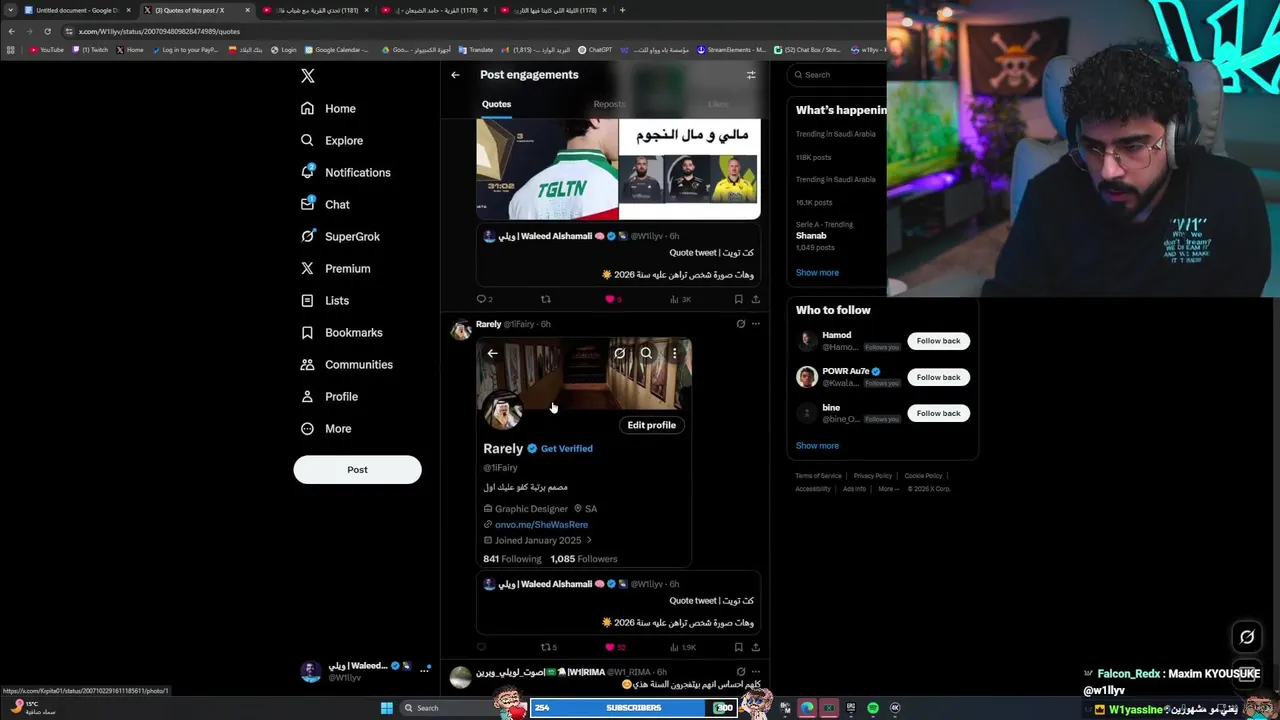Open the more options on Rarely's post
Screen dimensions: 1280x720
(755, 324)
